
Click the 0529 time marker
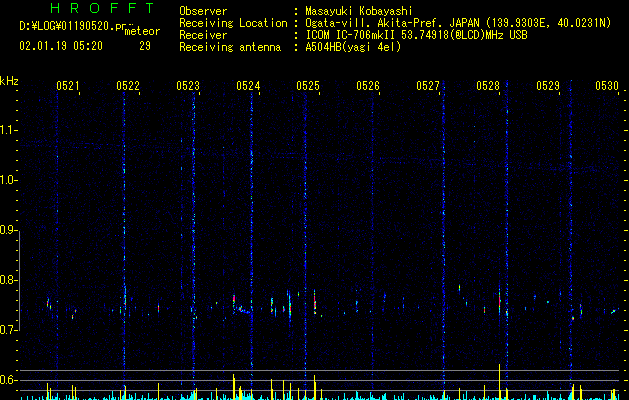(x=548, y=86)
